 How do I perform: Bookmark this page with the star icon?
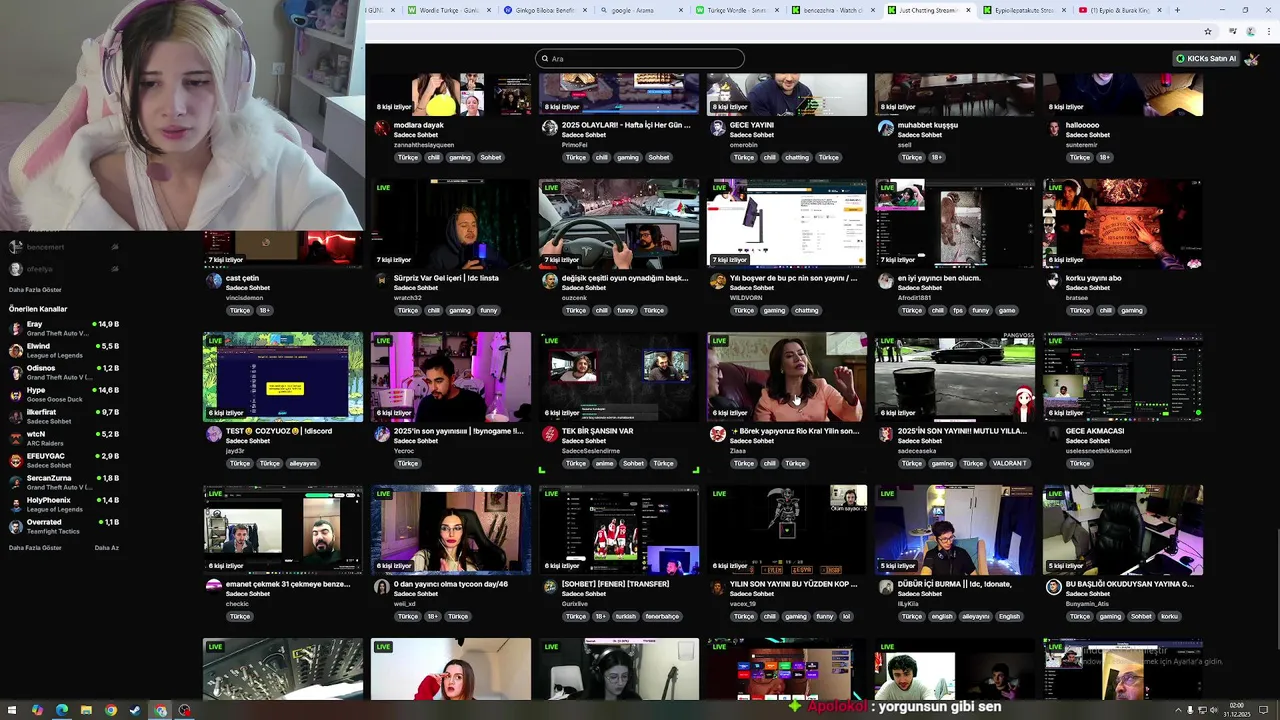coord(1208,31)
